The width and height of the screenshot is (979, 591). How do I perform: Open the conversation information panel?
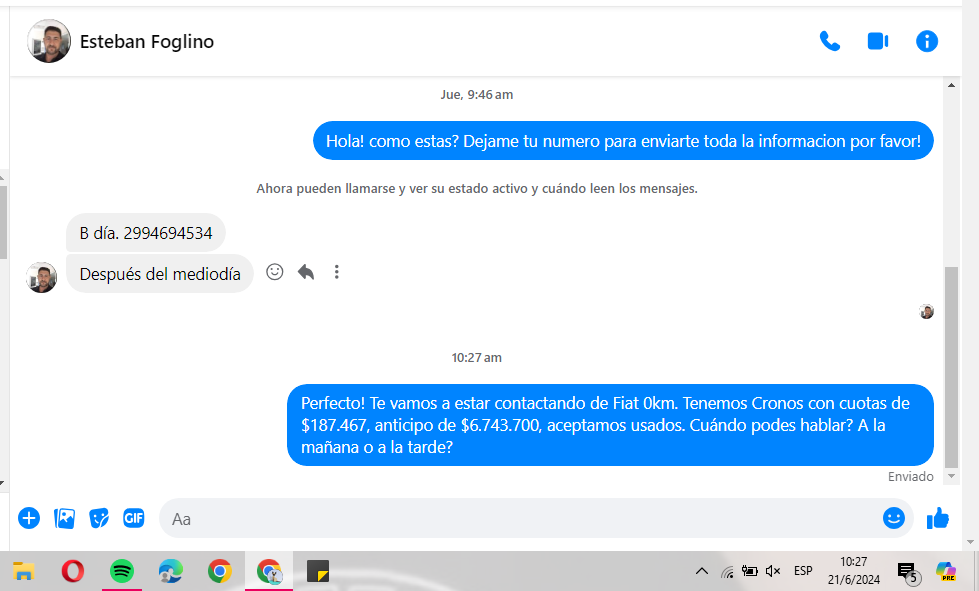tap(927, 41)
